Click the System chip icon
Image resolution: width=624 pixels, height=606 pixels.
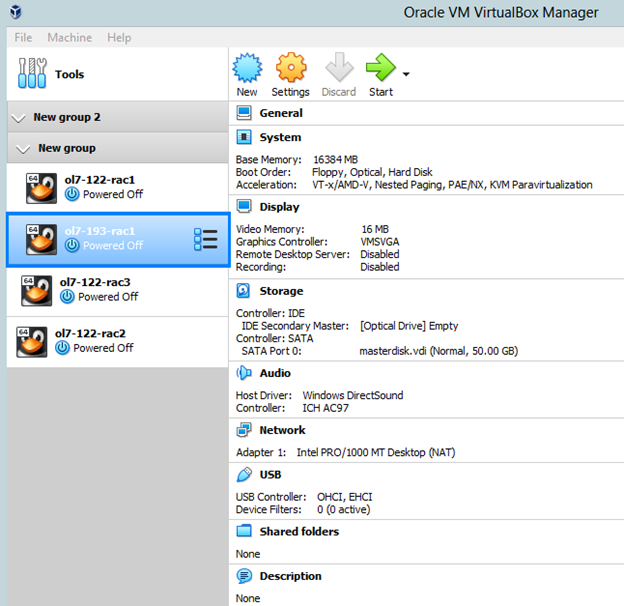(244, 137)
